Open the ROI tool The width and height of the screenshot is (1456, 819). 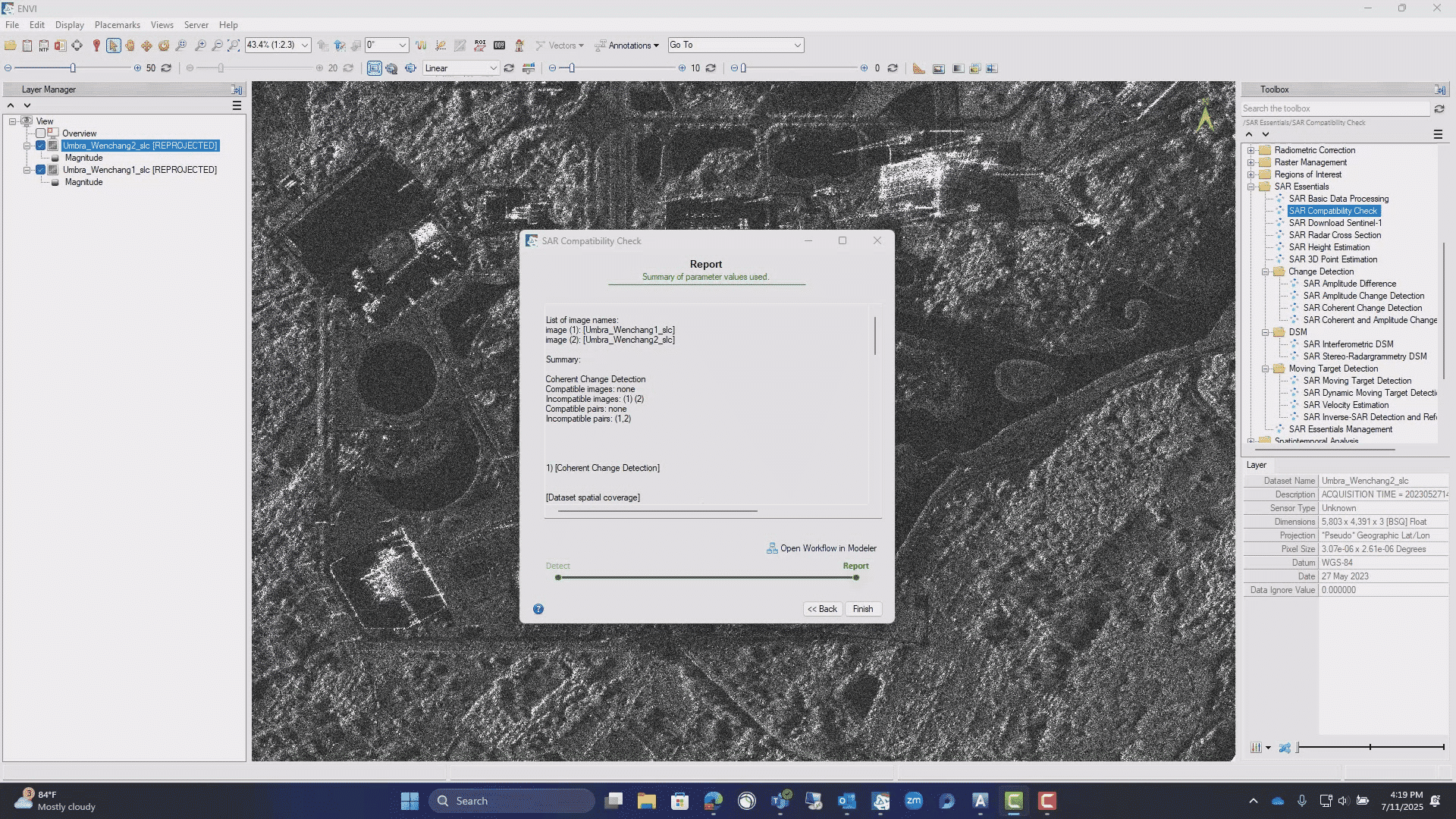[x=479, y=45]
